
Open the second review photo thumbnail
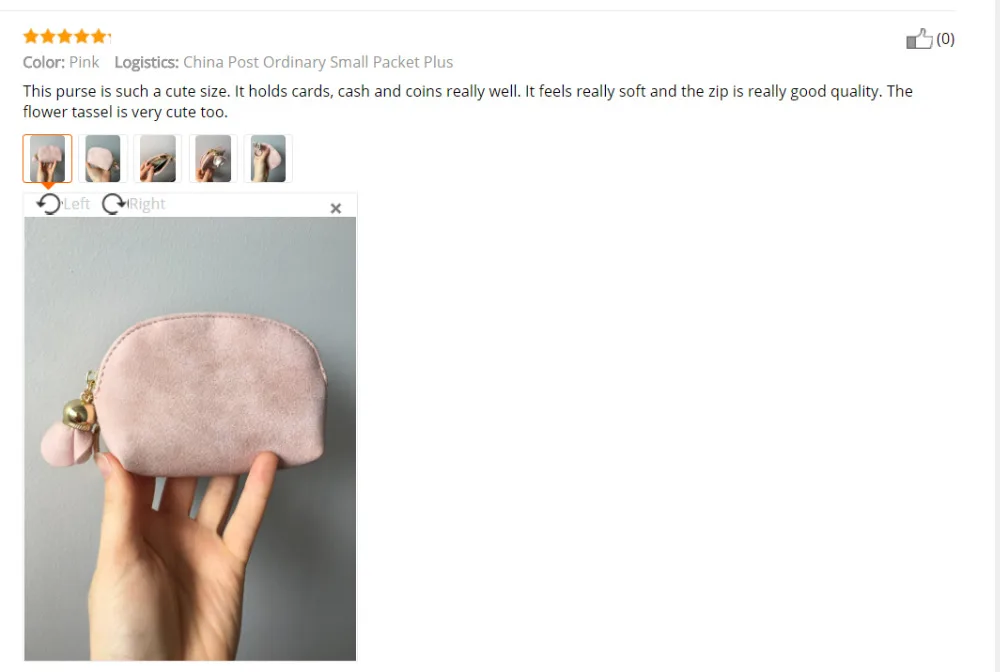point(103,159)
